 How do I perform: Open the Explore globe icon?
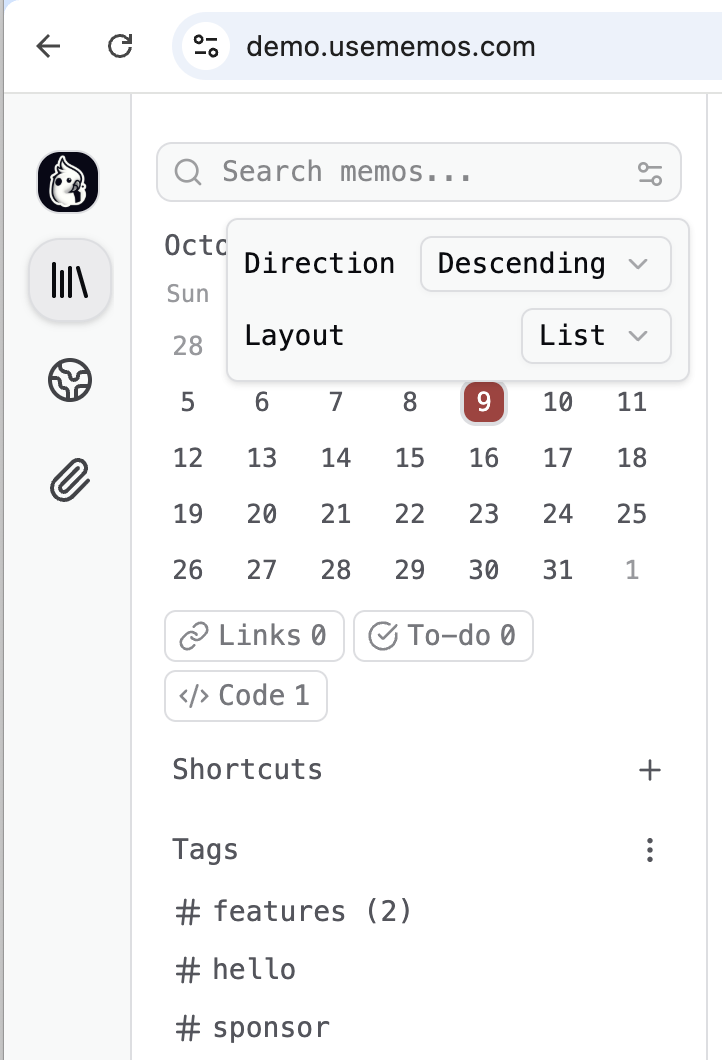pyautogui.click(x=70, y=380)
